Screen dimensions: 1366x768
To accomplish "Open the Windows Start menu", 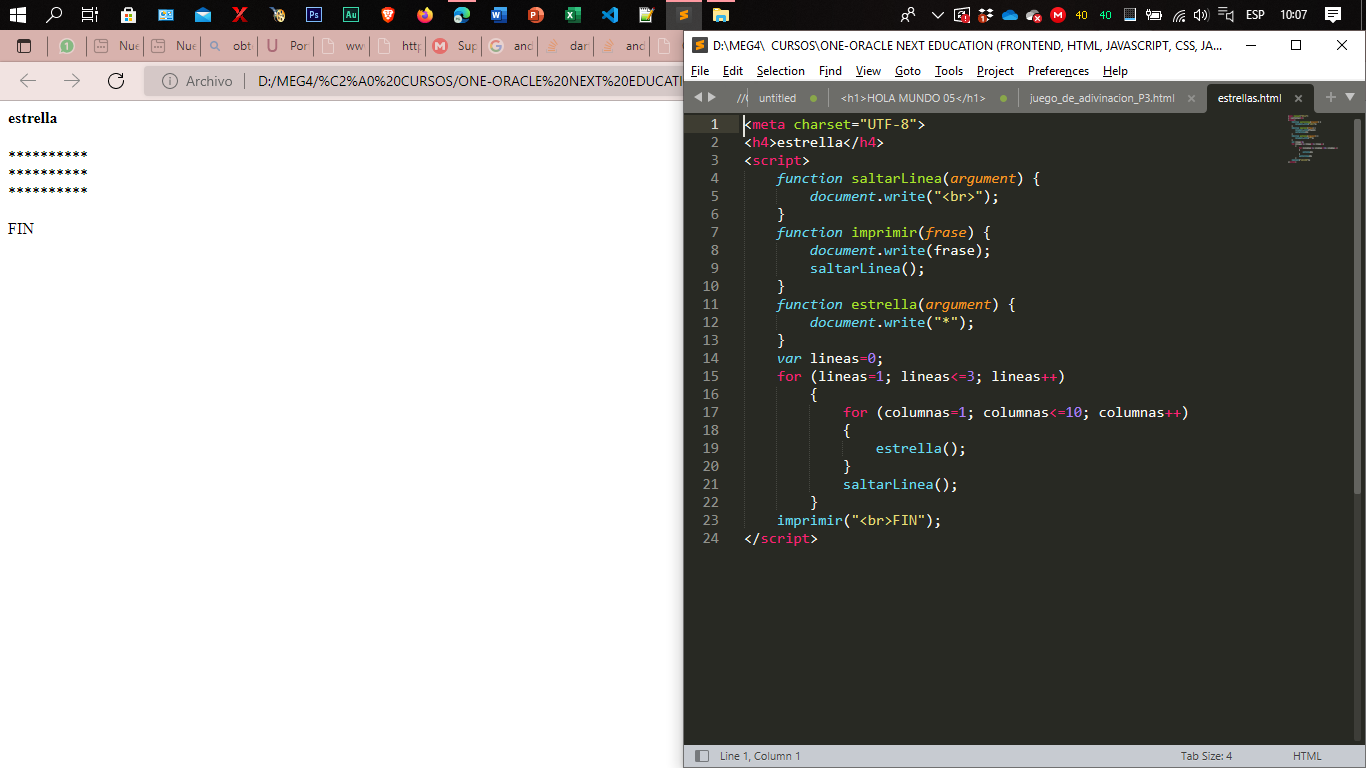I will 17,15.
